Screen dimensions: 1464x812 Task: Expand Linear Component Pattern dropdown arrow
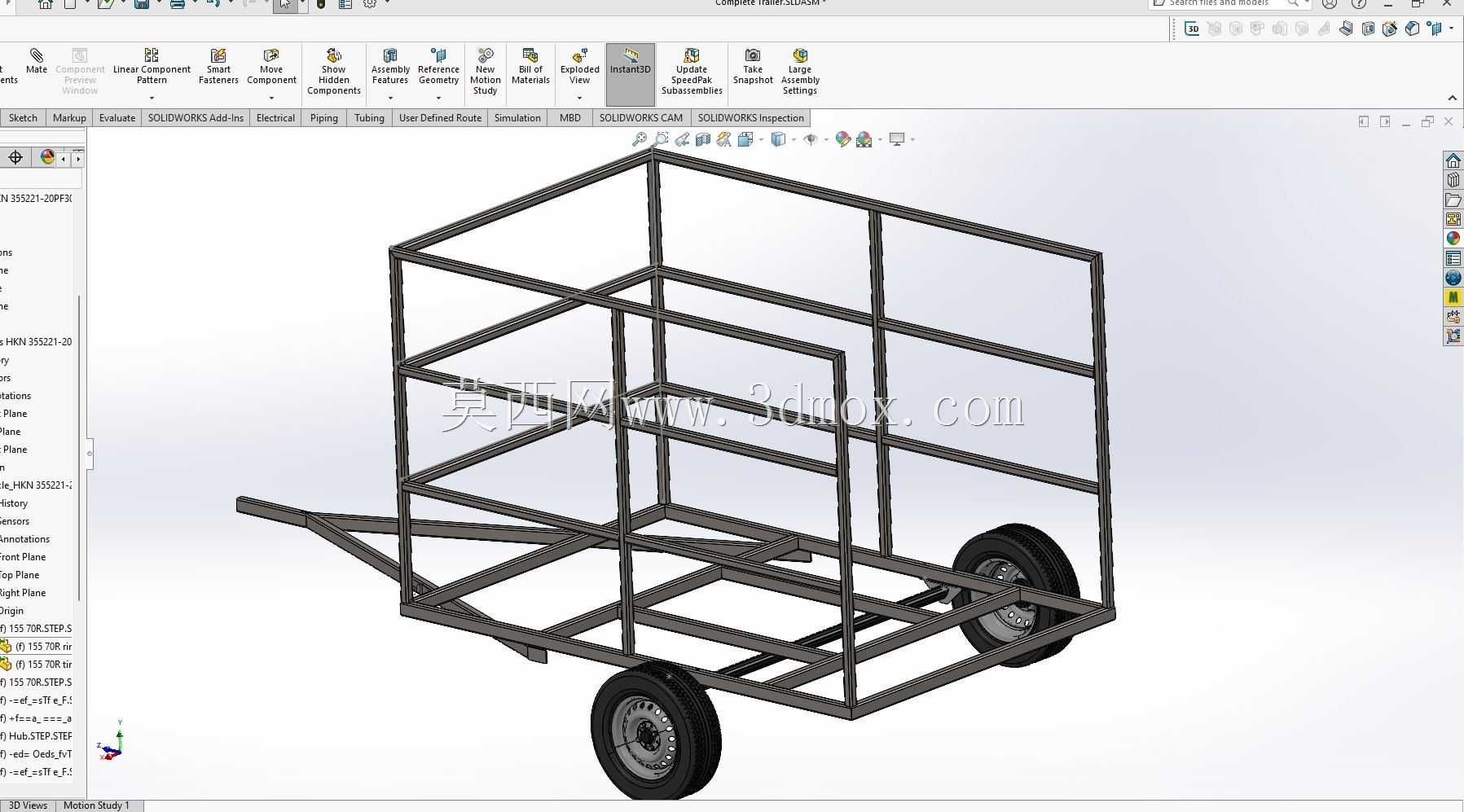click(152, 99)
